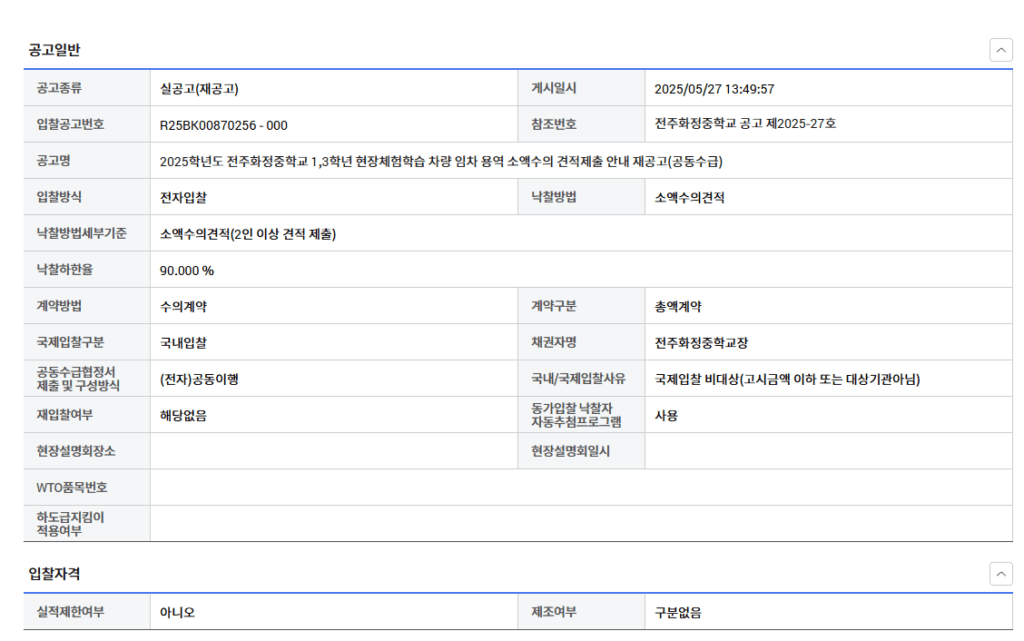Click the 사용 value
This screenshot has width=1024, height=641.
click(666, 416)
